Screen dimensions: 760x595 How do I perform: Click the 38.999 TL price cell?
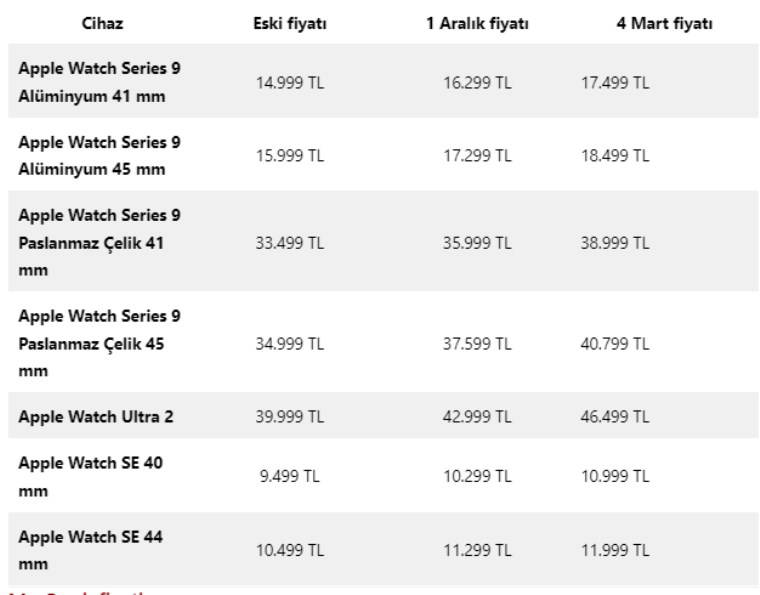pos(615,243)
